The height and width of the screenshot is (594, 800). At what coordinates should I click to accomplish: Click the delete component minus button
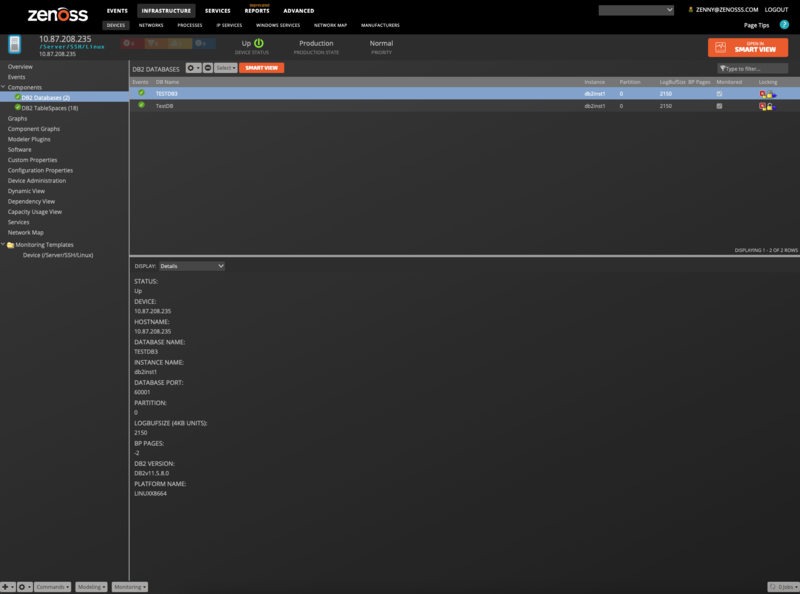(x=208, y=68)
